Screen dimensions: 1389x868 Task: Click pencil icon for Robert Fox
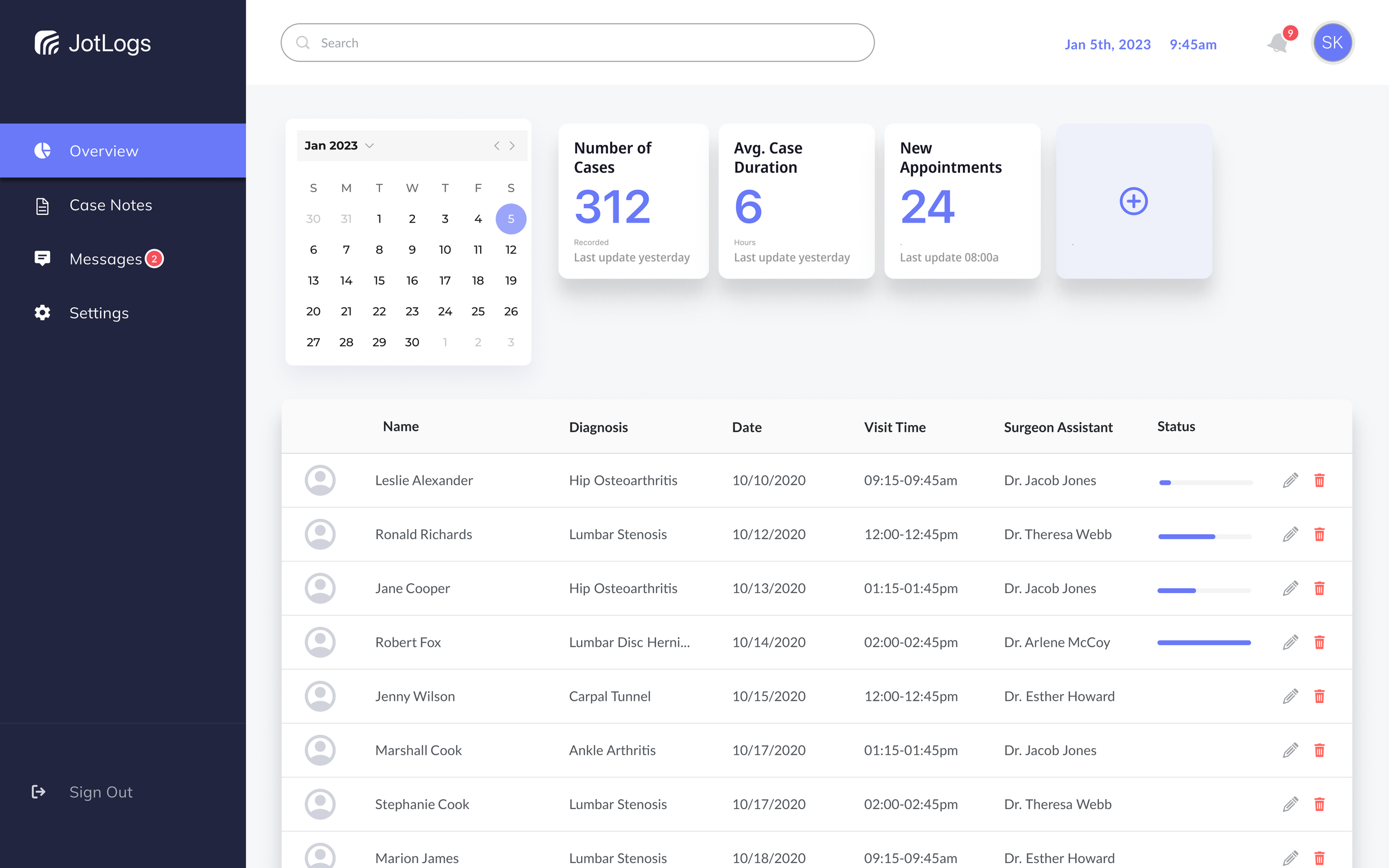[x=1290, y=643]
